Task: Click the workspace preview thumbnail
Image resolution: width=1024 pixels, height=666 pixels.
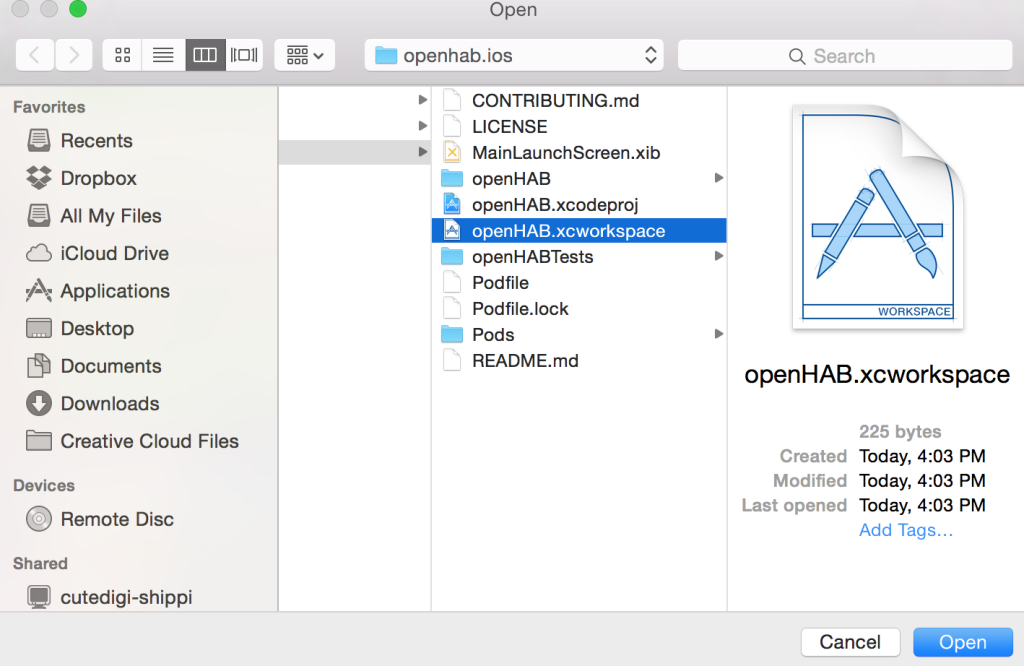Action: tap(877, 215)
